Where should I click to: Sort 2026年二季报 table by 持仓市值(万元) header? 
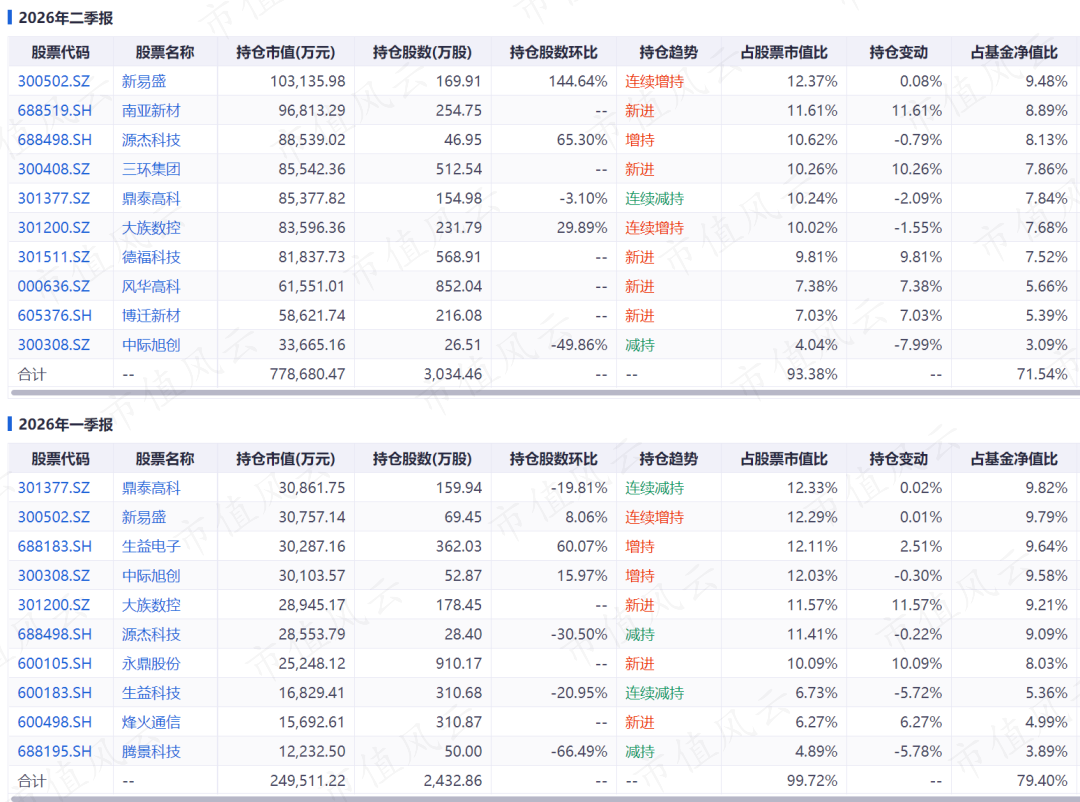pos(286,52)
